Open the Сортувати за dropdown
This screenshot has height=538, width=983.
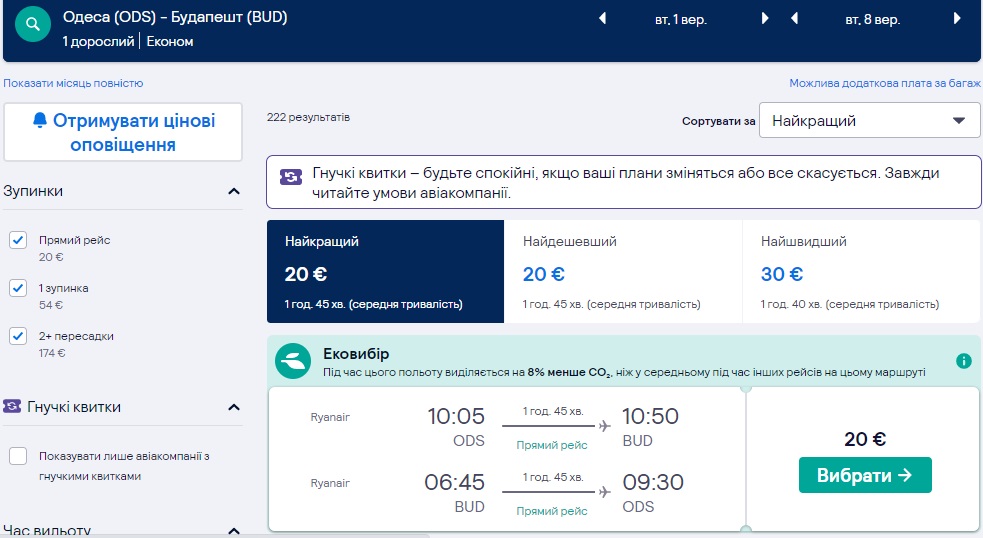click(868, 121)
